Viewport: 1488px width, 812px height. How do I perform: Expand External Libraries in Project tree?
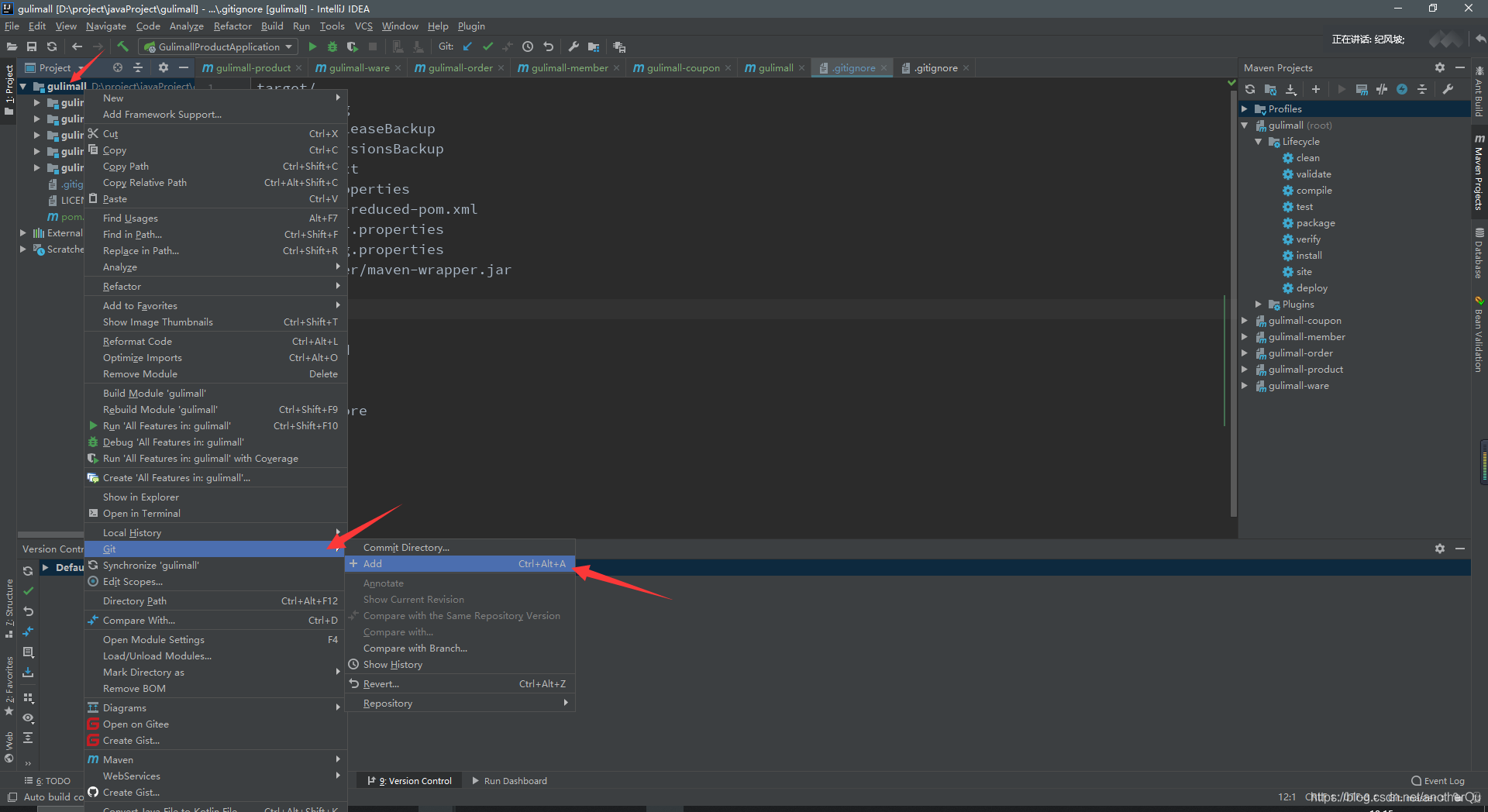pyautogui.click(x=23, y=233)
